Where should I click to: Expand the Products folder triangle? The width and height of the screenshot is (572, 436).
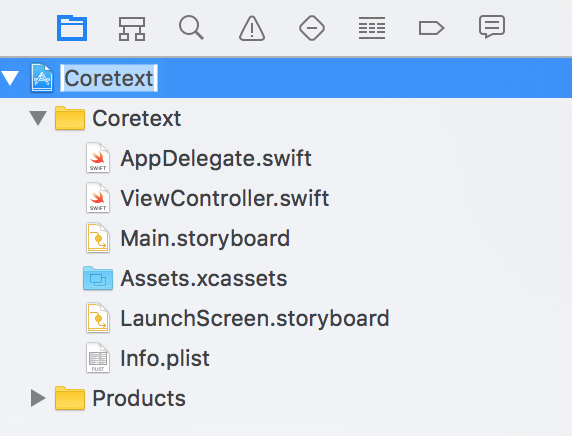(38, 398)
